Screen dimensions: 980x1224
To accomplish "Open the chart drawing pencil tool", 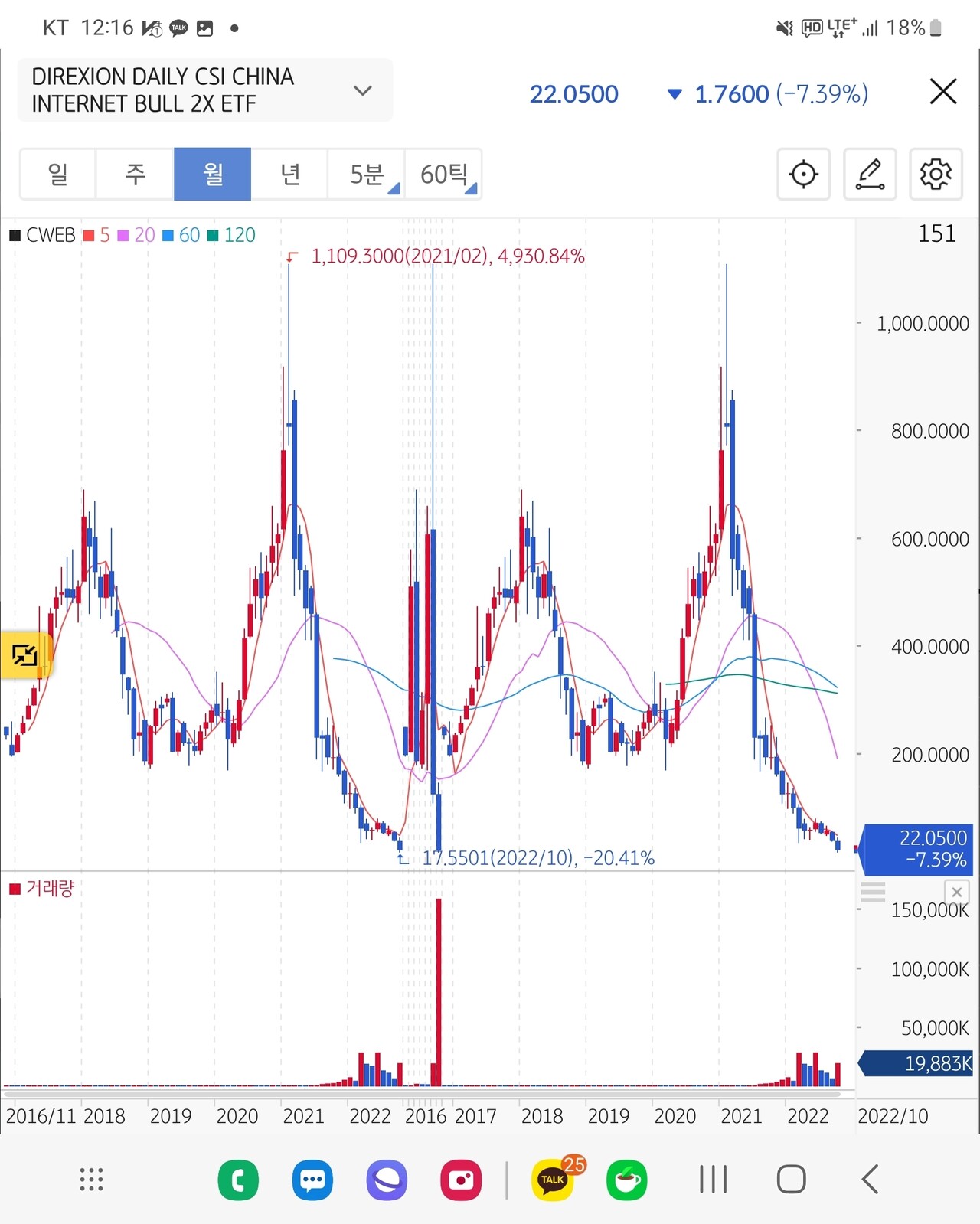I will pyautogui.click(x=870, y=175).
